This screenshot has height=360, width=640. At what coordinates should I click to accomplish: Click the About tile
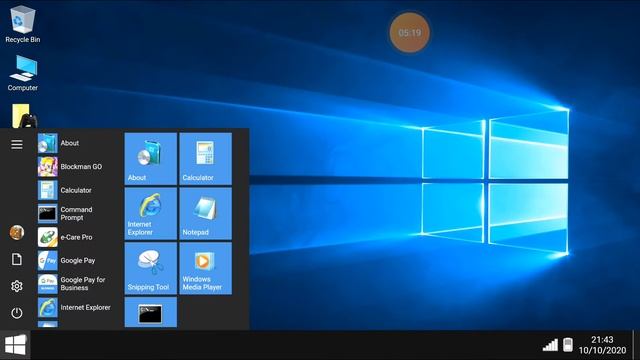pos(151,159)
